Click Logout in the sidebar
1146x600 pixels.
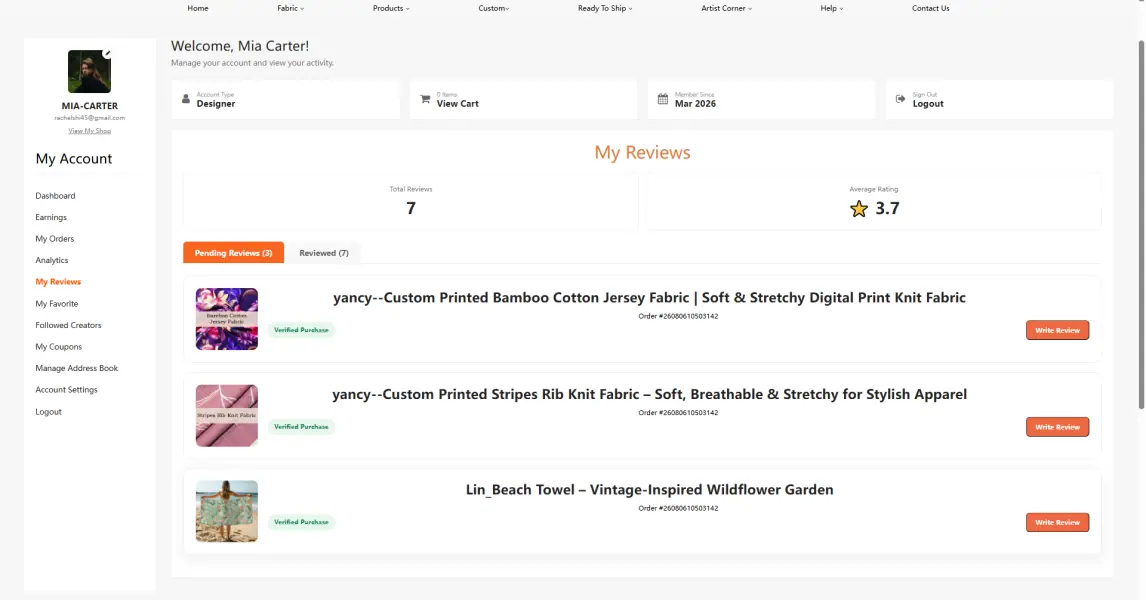[x=49, y=411]
